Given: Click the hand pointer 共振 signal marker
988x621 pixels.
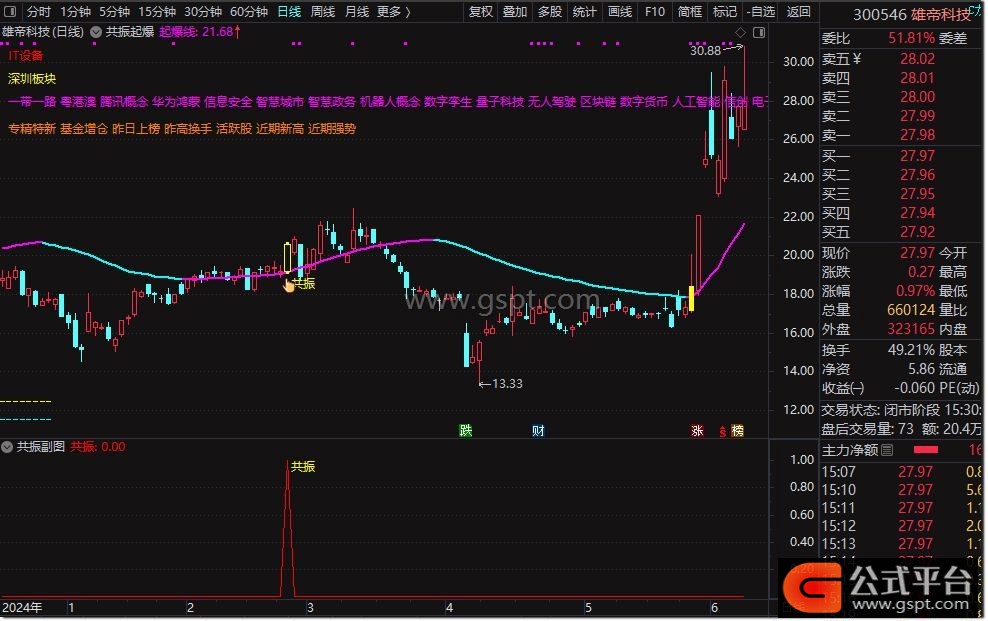Looking at the screenshot, I should coord(289,285).
